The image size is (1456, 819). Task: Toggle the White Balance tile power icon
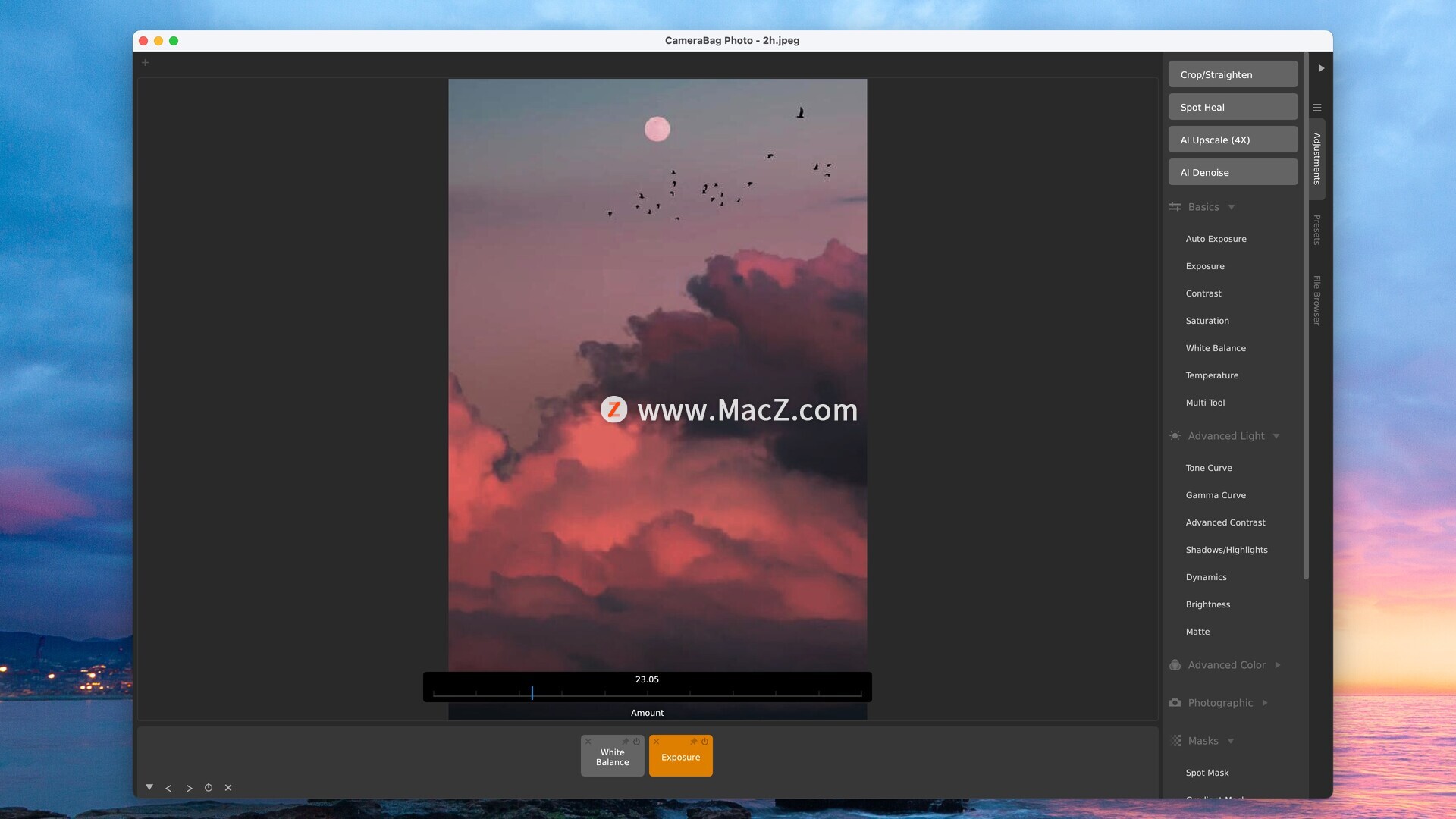tap(636, 742)
